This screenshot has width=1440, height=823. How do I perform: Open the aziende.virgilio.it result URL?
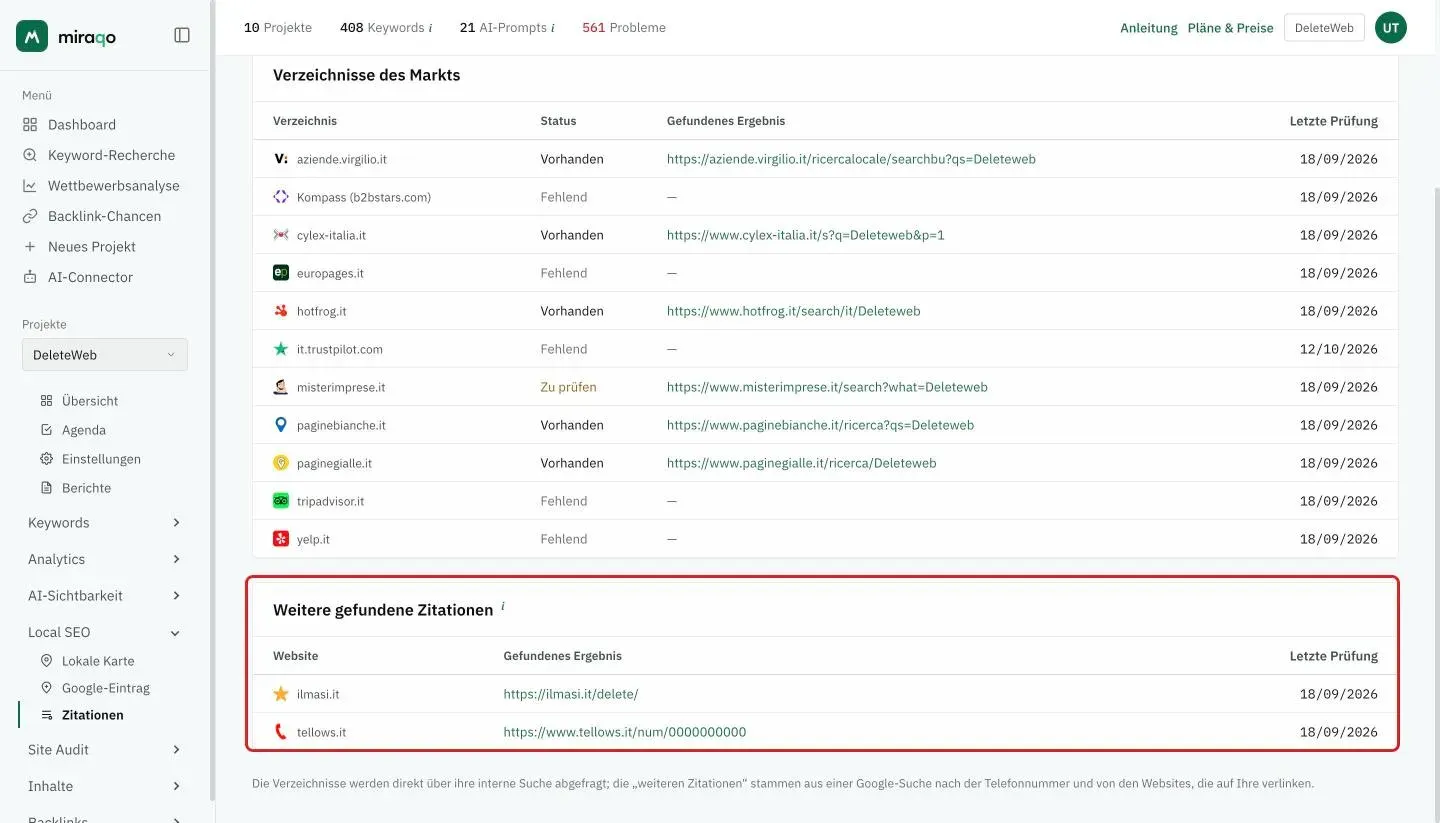click(x=851, y=159)
